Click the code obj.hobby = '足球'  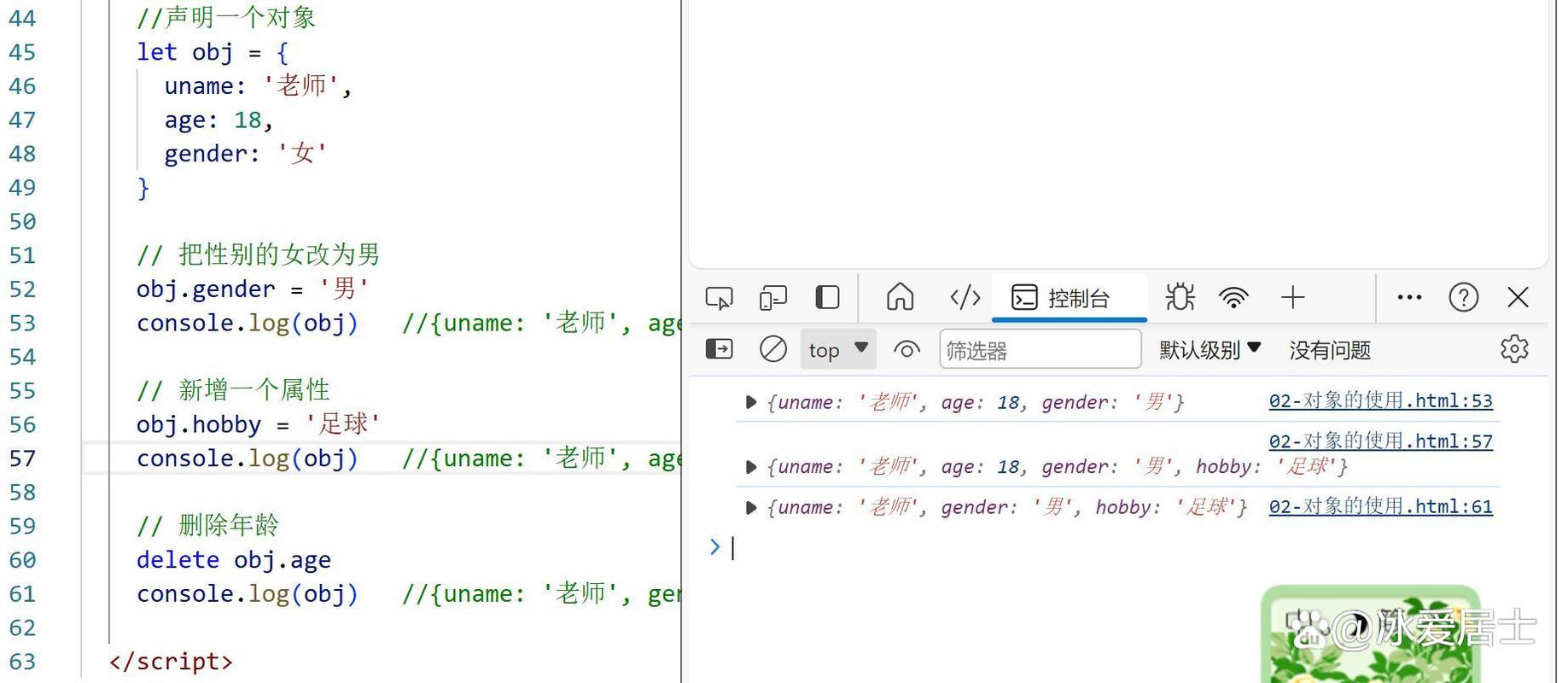[x=259, y=424]
